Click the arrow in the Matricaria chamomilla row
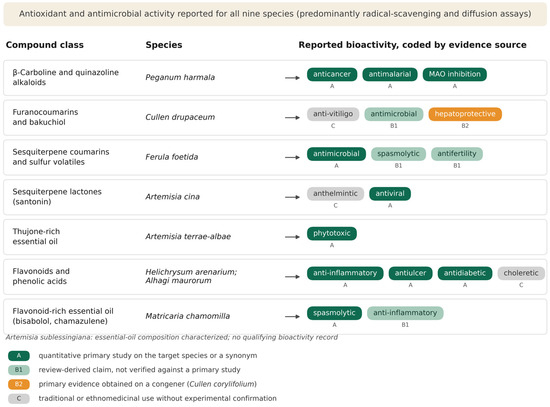Screen dimensions: 550x407 [292, 316]
